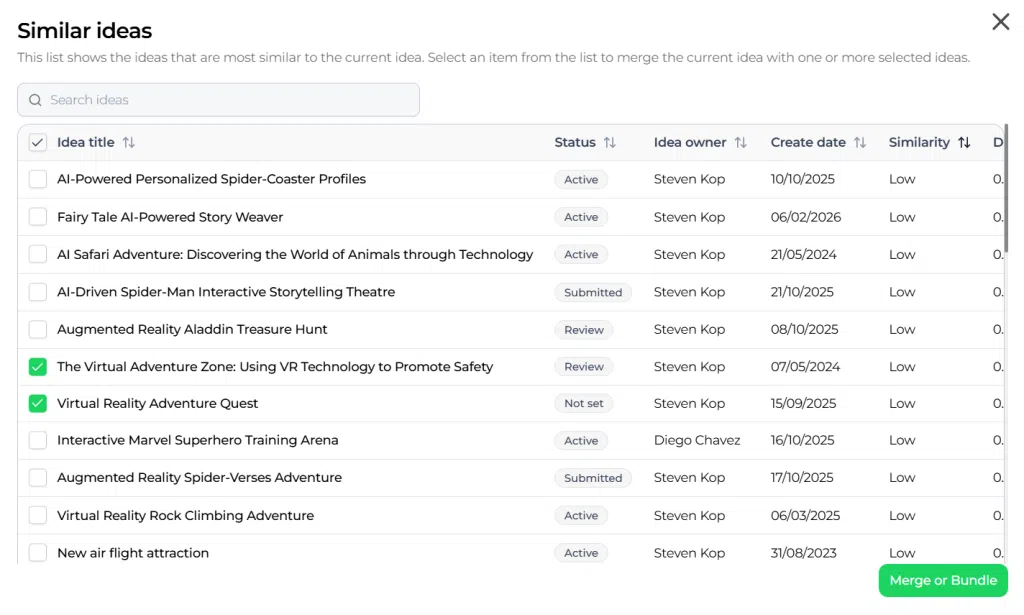Sort by Similarity arrows
The image size is (1024, 615).
[964, 142]
